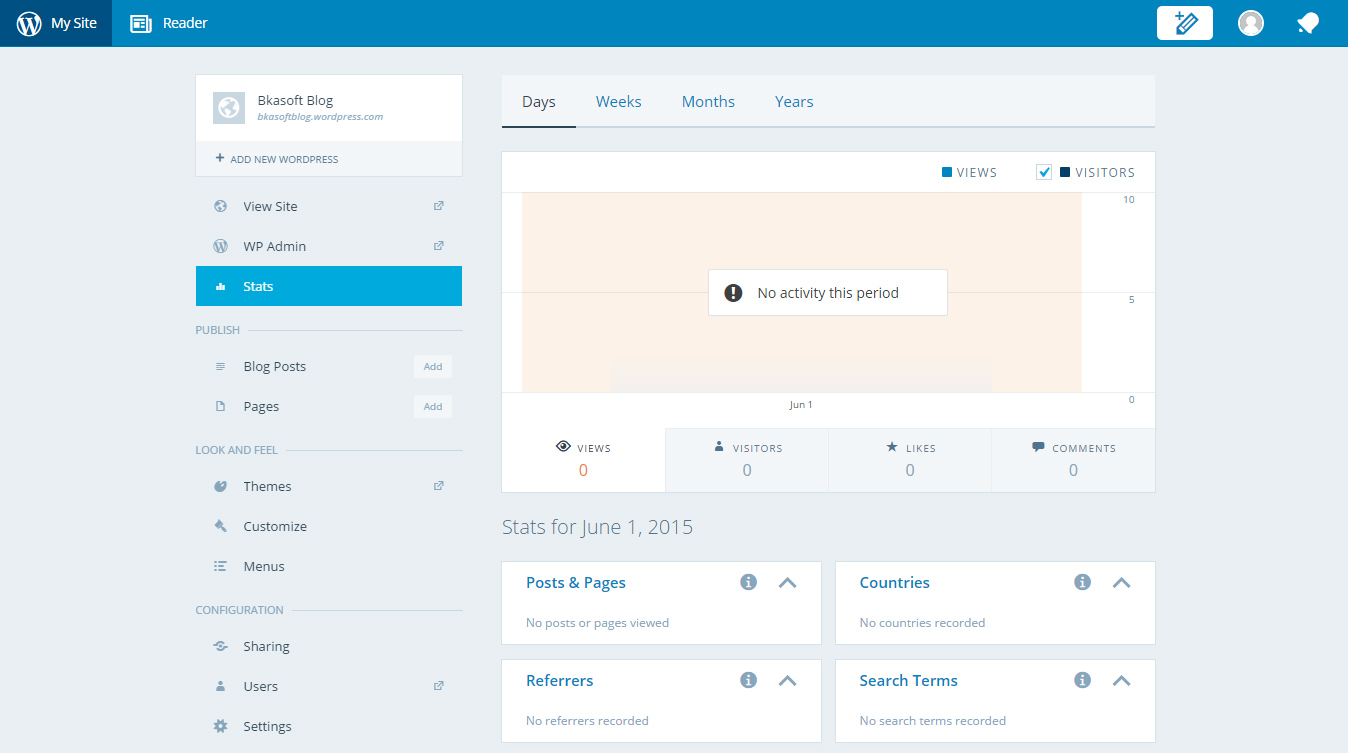Click the Pages document icon
The width and height of the screenshot is (1348, 753).
[220, 407]
